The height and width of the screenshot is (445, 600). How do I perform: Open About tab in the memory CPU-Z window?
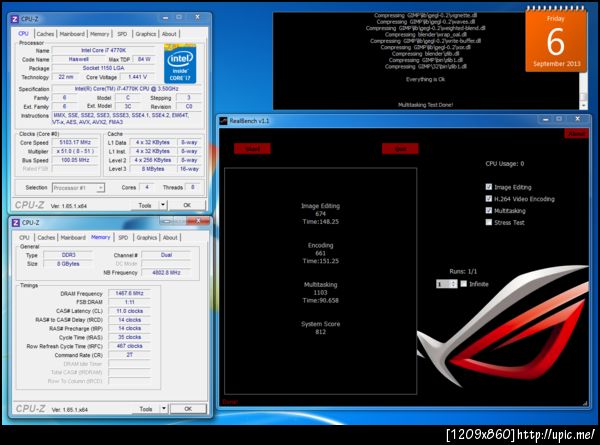pos(170,238)
